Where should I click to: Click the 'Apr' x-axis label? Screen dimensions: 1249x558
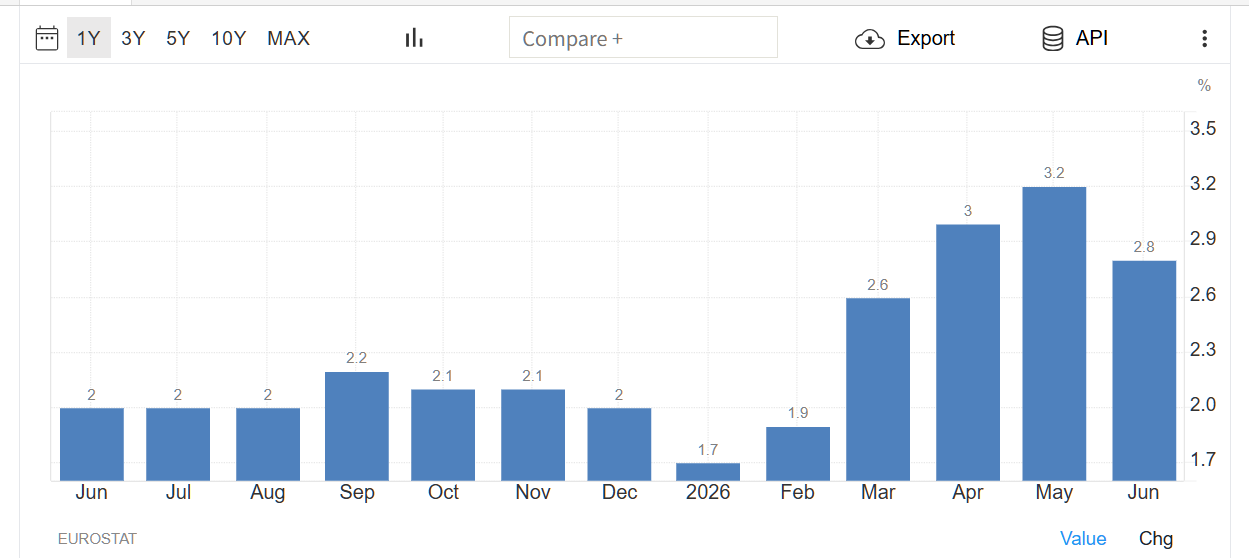click(968, 493)
